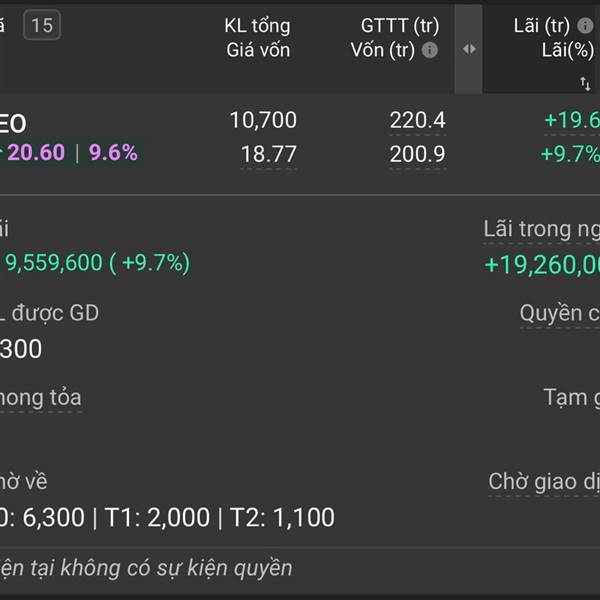Click the sort arrows icon under Lãi(%)

click(585, 84)
